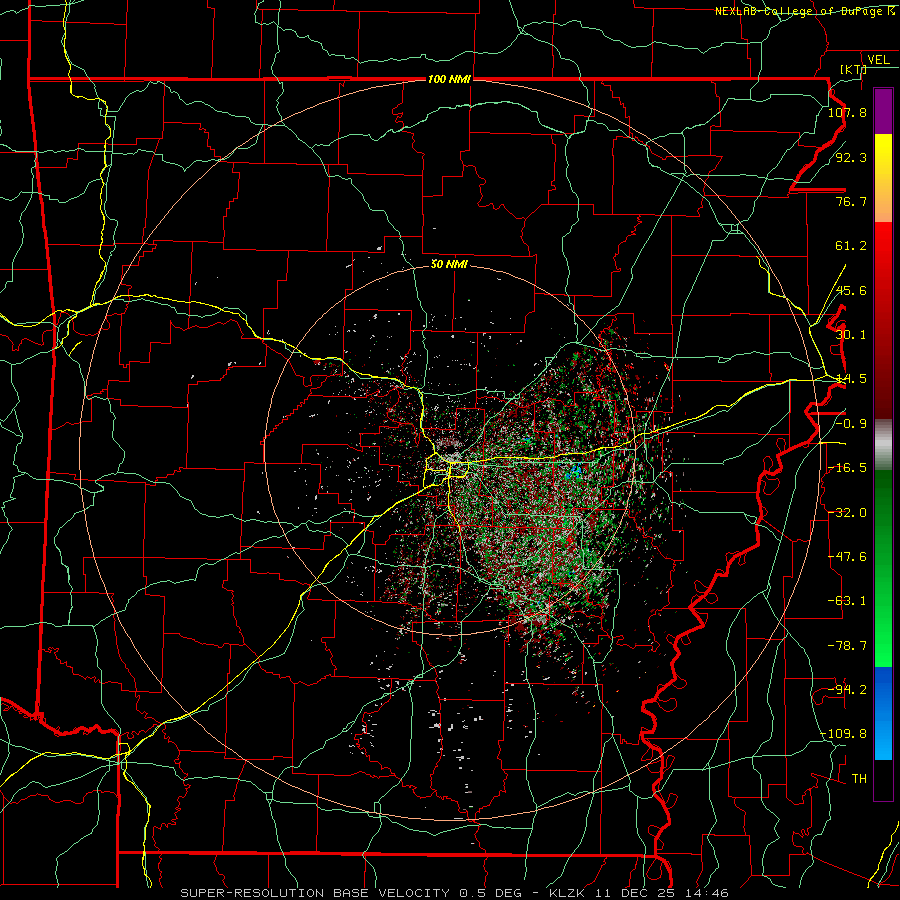Click the -109.8 value on velocity scale

[843, 734]
